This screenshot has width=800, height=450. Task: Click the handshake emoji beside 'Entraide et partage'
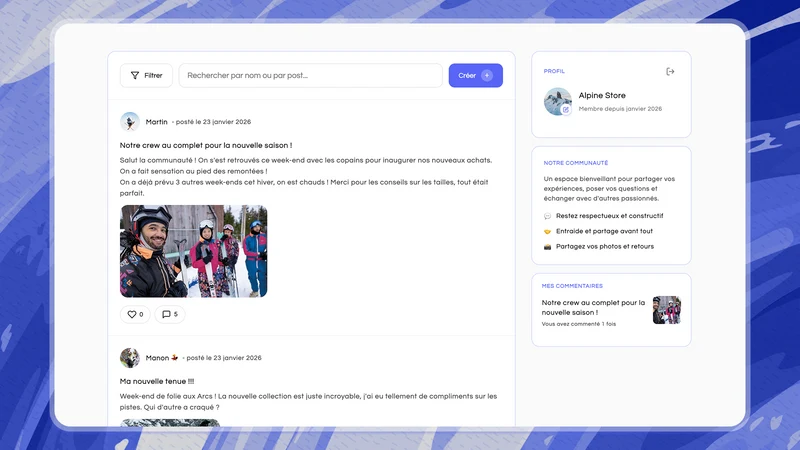[547, 232]
